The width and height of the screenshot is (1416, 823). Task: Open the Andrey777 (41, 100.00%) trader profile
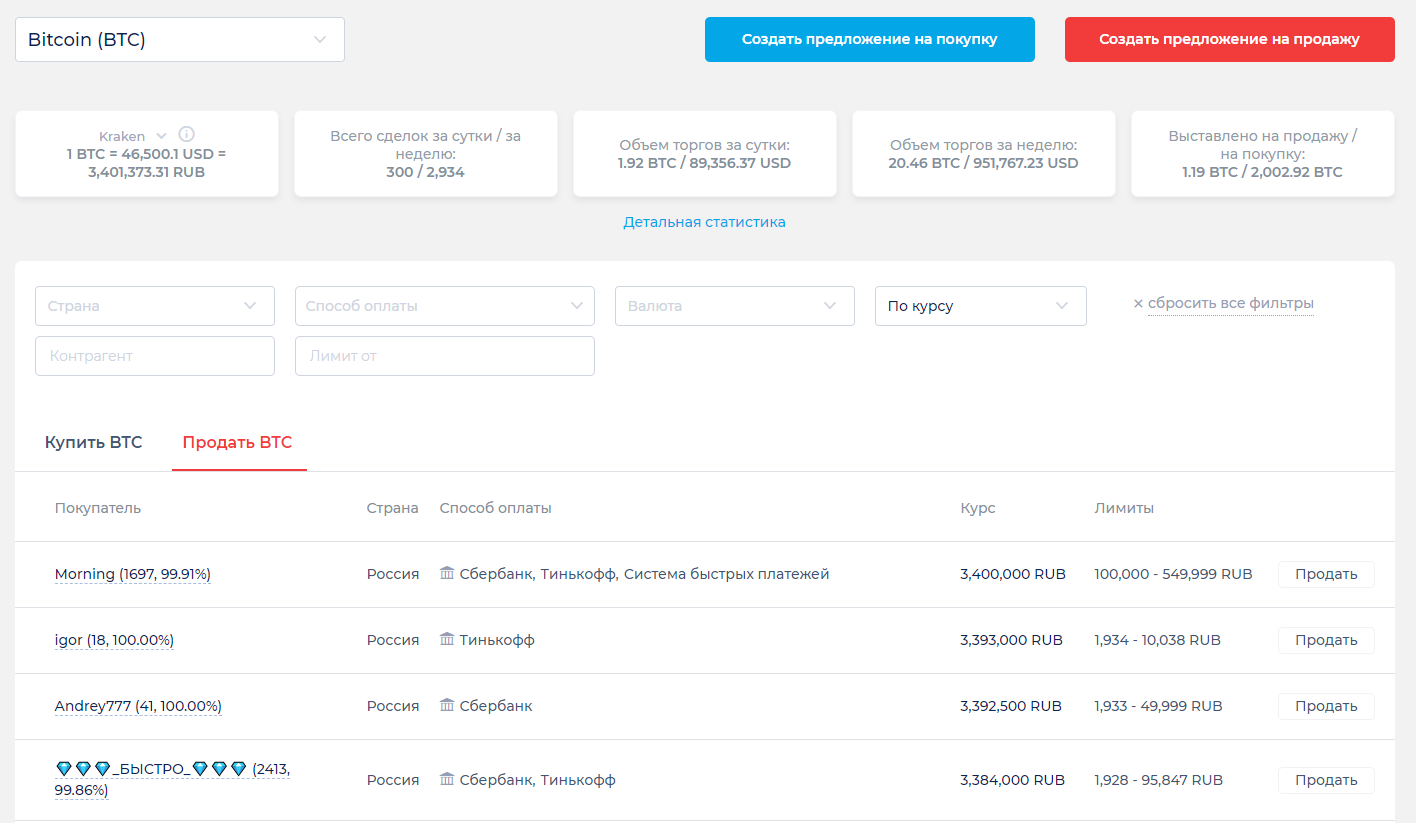pos(138,706)
